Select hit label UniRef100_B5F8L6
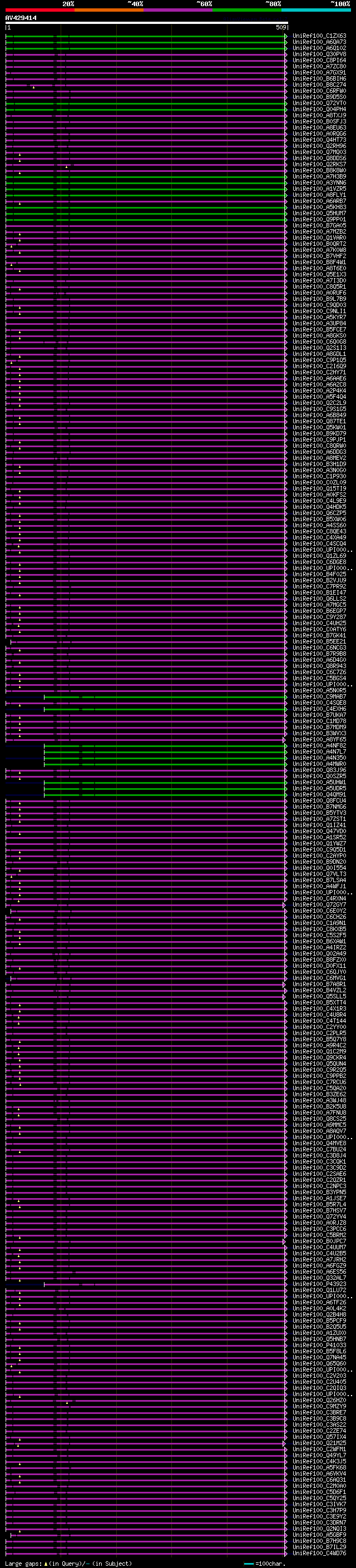Screen dimensions: 356x1568 (319, 1351)
